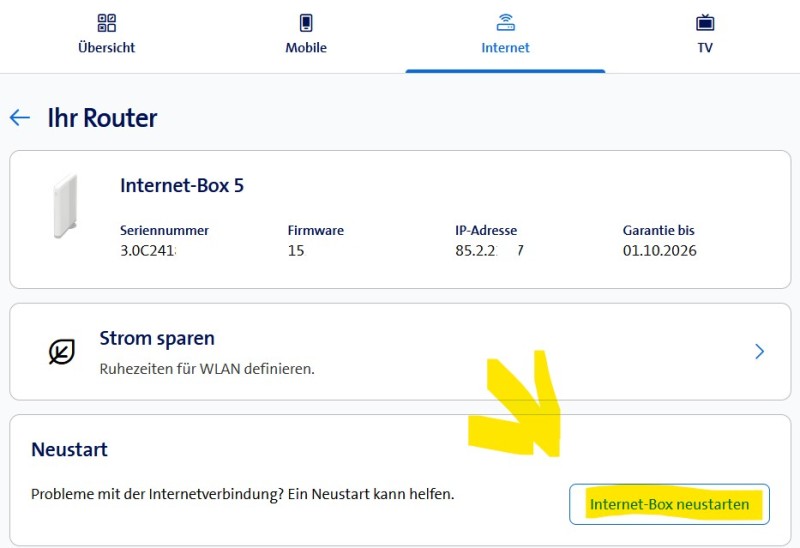Click the Mobile phone icon
Viewport: 800px width, 548px height.
pyautogui.click(x=306, y=22)
